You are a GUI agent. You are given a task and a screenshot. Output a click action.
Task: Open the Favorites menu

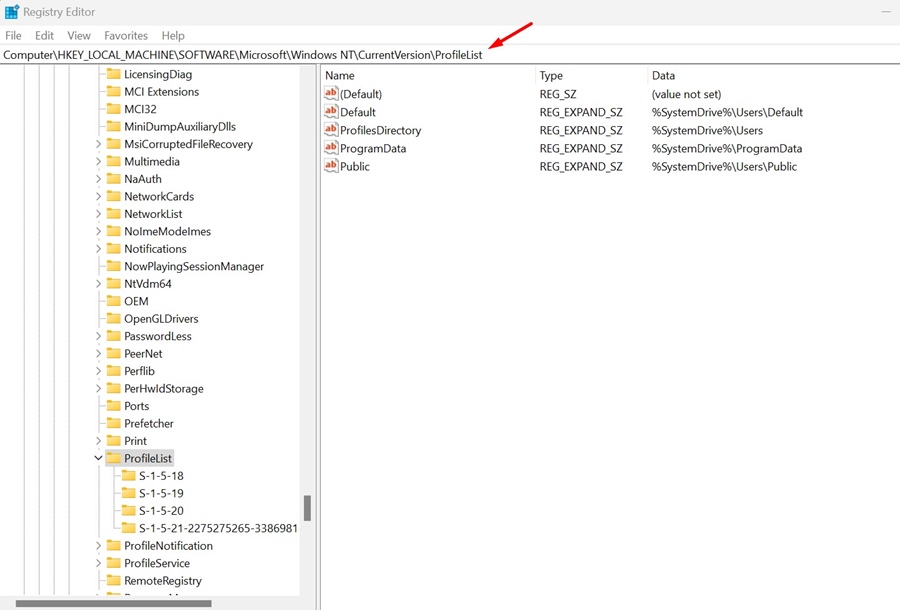[x=126, y=36]
